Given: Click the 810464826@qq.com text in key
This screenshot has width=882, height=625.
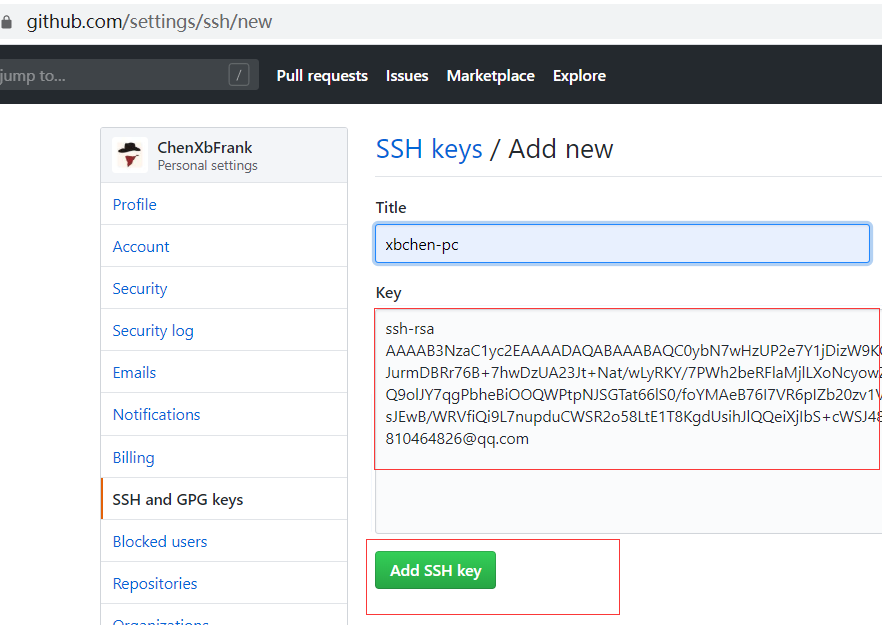Looking at the screenshot, I should click(x=457, y=439).
